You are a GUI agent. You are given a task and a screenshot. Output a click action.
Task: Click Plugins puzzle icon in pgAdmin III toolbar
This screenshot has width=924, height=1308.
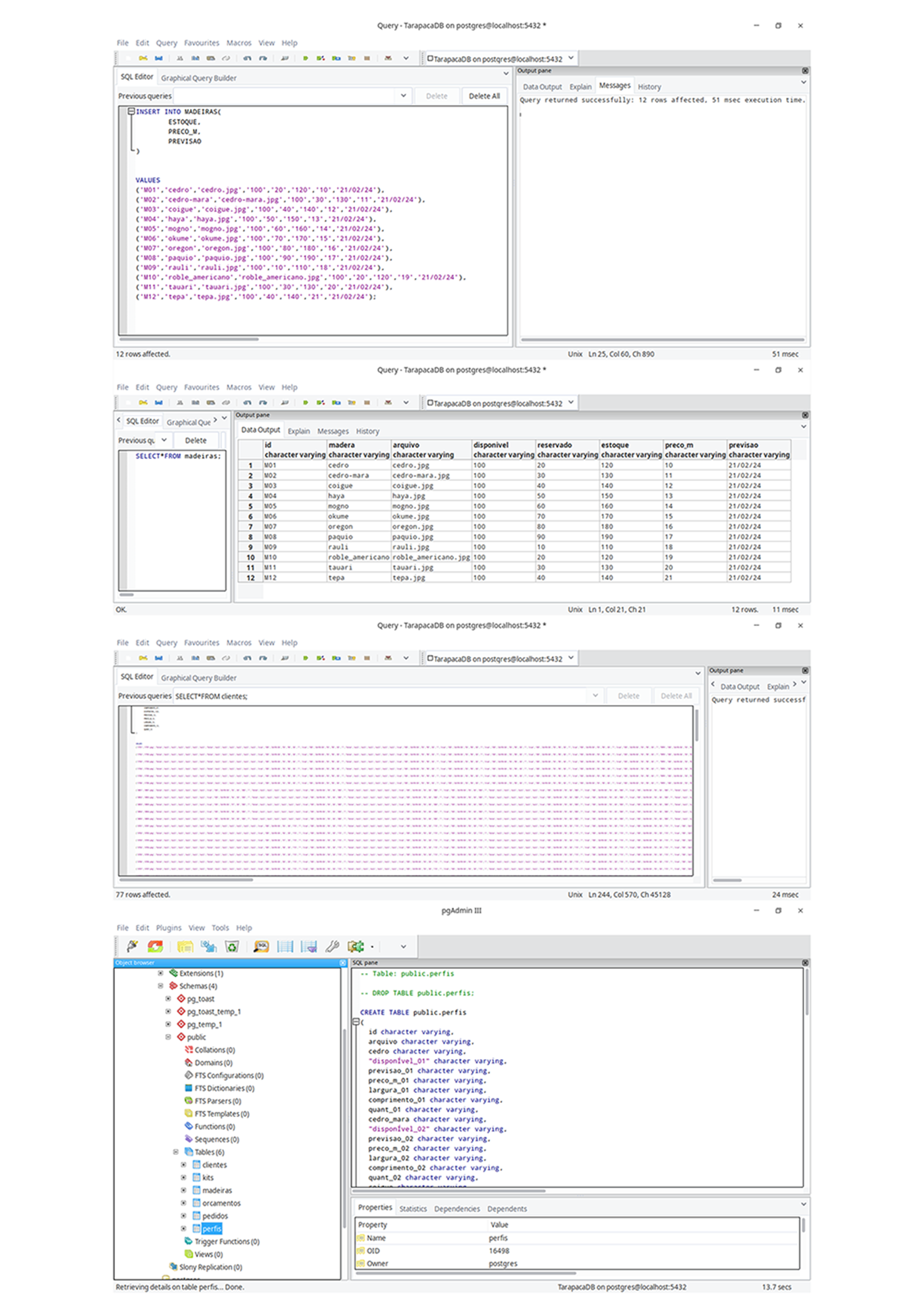[356, 946]
